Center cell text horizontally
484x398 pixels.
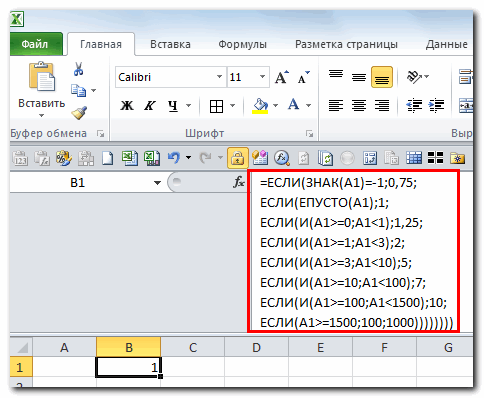tap(359, 106)
